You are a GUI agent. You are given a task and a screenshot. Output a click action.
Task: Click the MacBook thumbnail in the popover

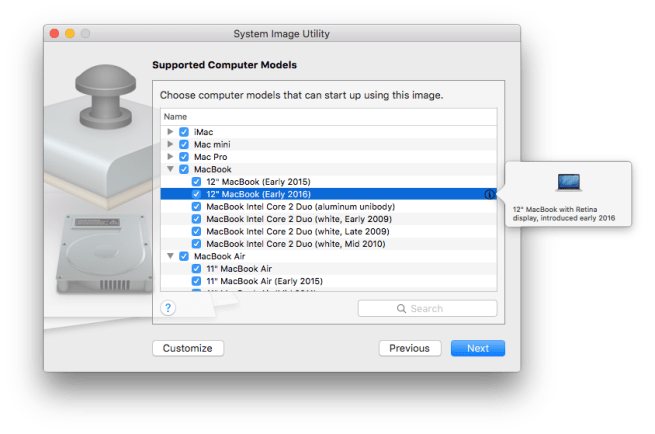(x=569, y=183)
